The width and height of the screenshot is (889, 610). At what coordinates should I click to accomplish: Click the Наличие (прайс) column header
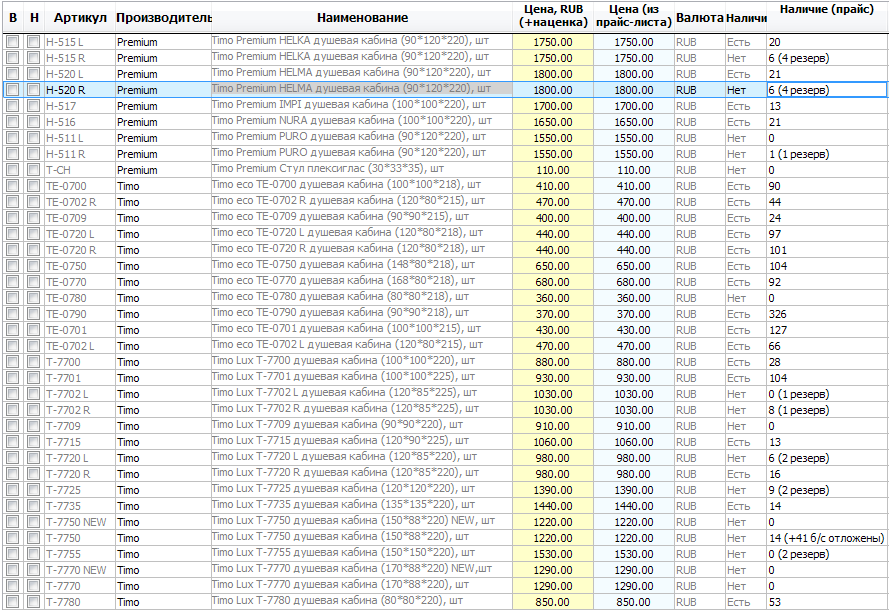[827, 10]
